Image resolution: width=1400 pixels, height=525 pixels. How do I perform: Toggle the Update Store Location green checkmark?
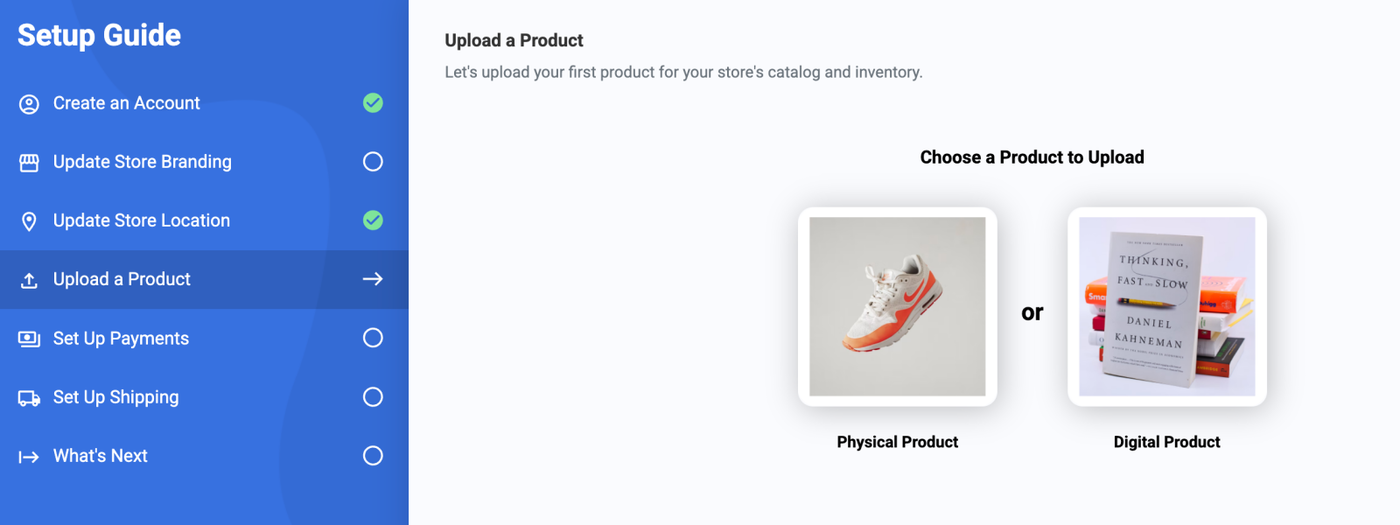click(x=373, y=220)
